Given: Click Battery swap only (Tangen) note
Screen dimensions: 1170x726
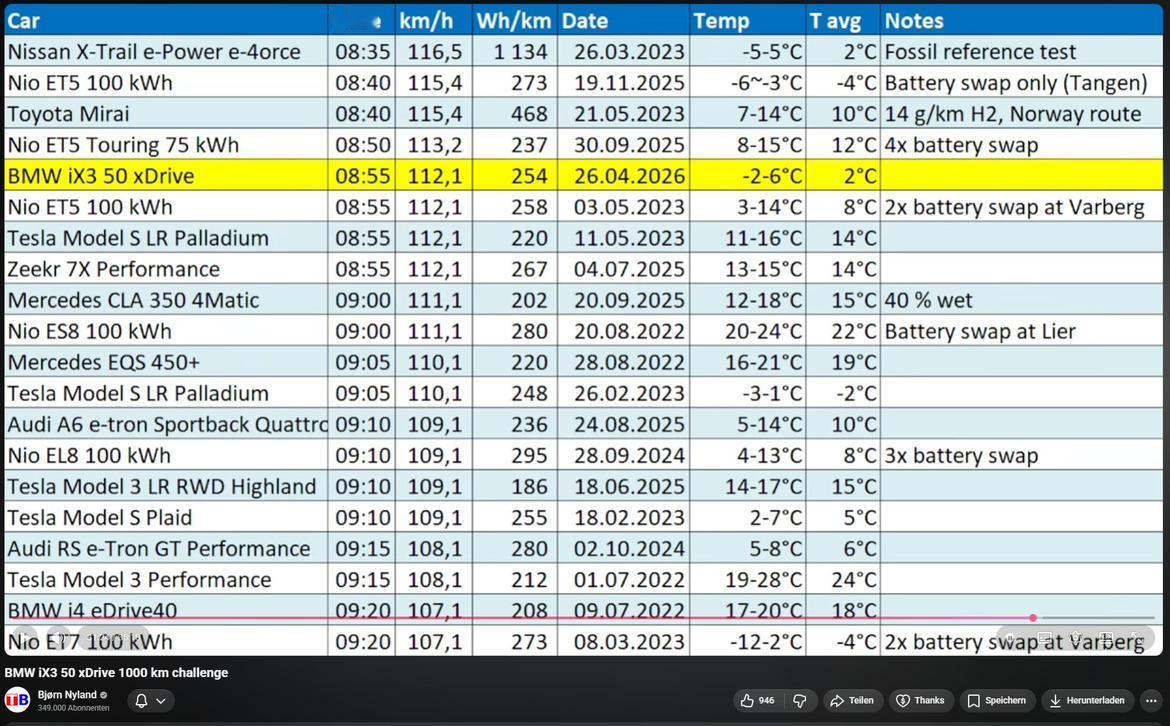Looking at the screenshot, I should pos(1016,83).
